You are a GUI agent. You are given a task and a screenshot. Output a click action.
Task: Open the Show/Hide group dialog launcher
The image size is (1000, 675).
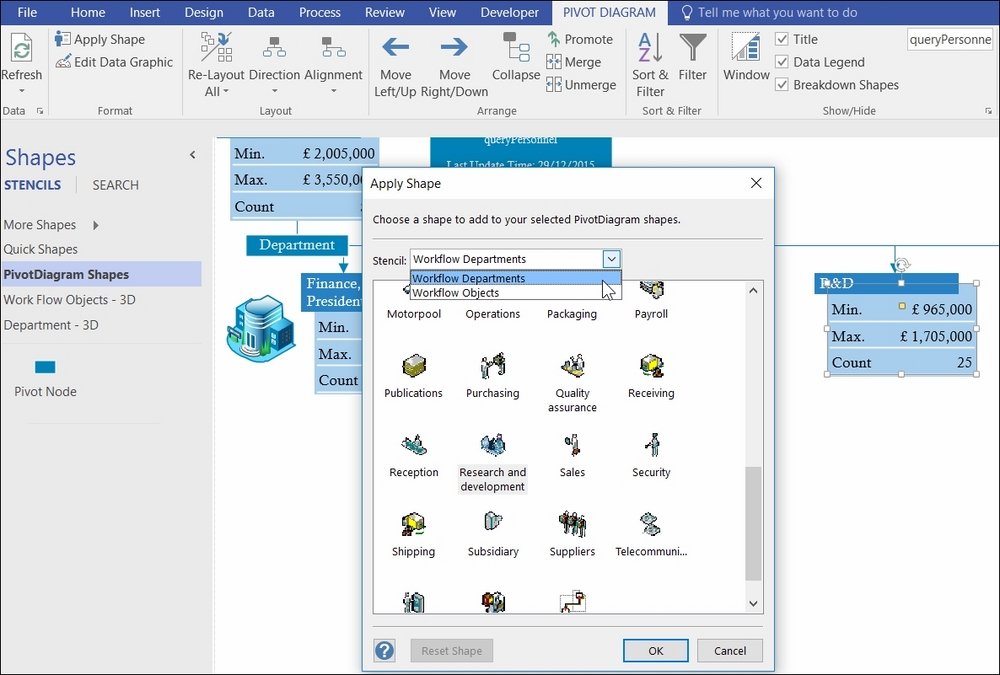click(988, 111)
